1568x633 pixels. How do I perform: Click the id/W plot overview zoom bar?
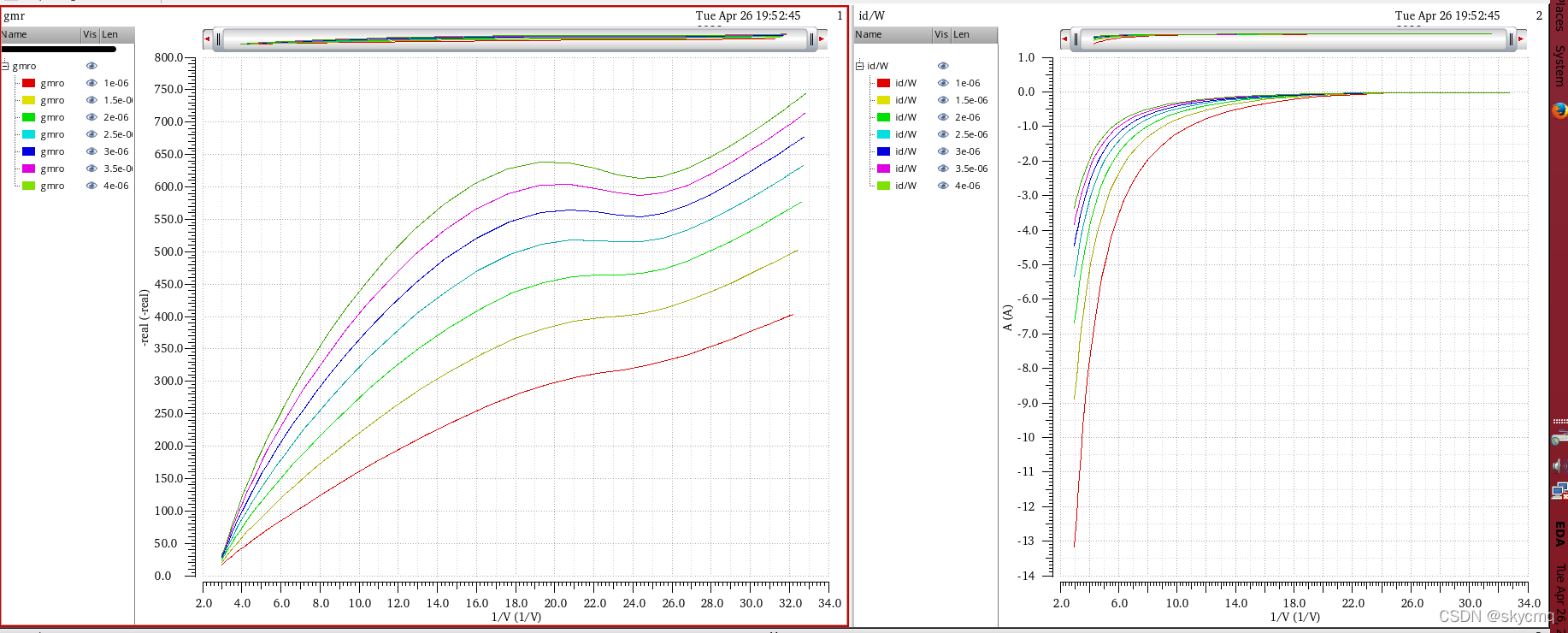[1293, 38]
